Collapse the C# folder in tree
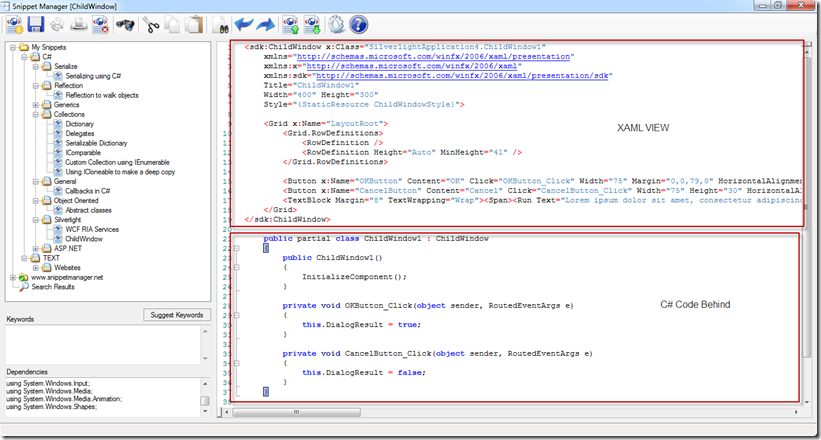The height and width of the screenshot is (440, 821). [24, 57]
